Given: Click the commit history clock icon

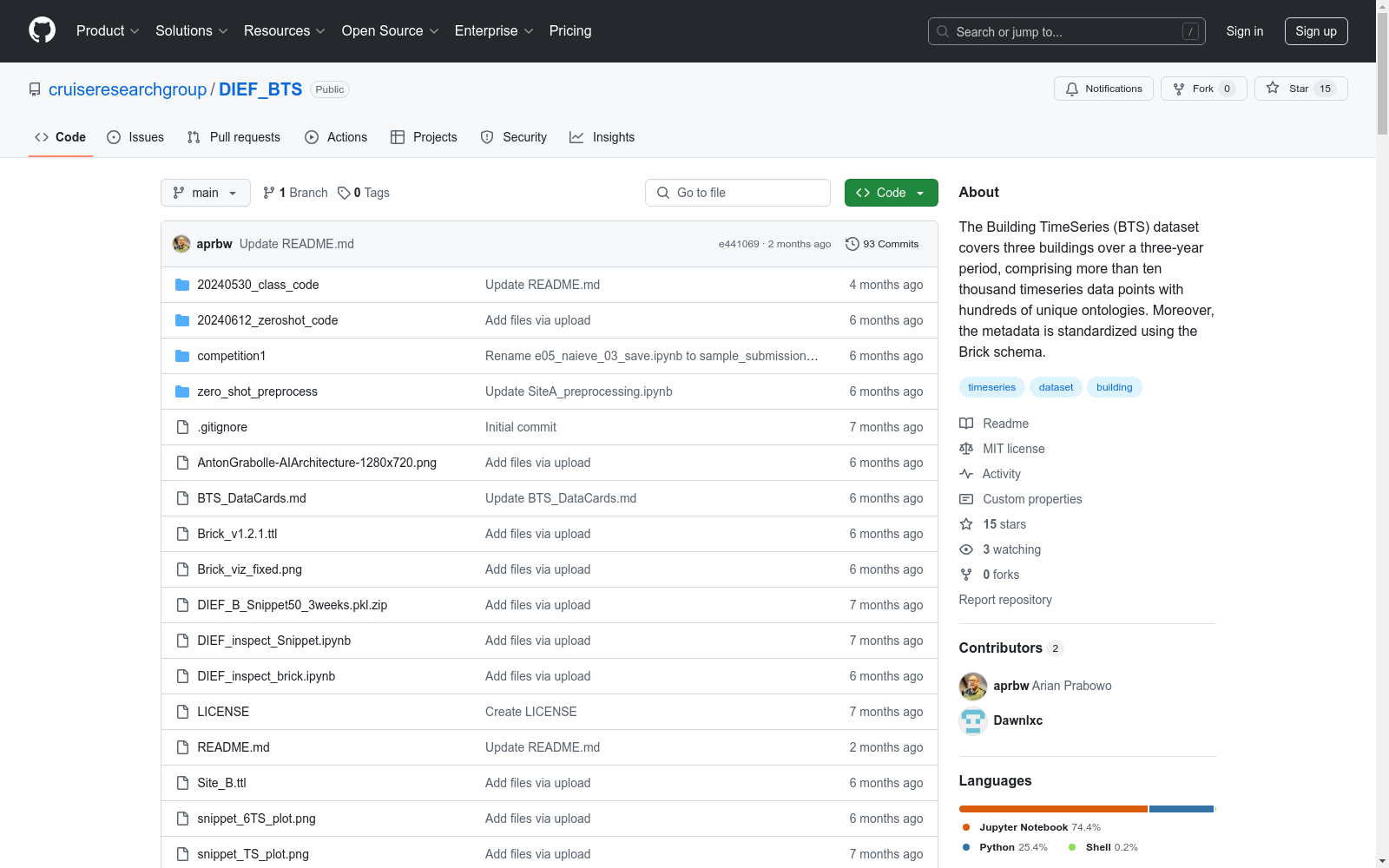Looking at the screenshot, I should [x=852, y=244].
